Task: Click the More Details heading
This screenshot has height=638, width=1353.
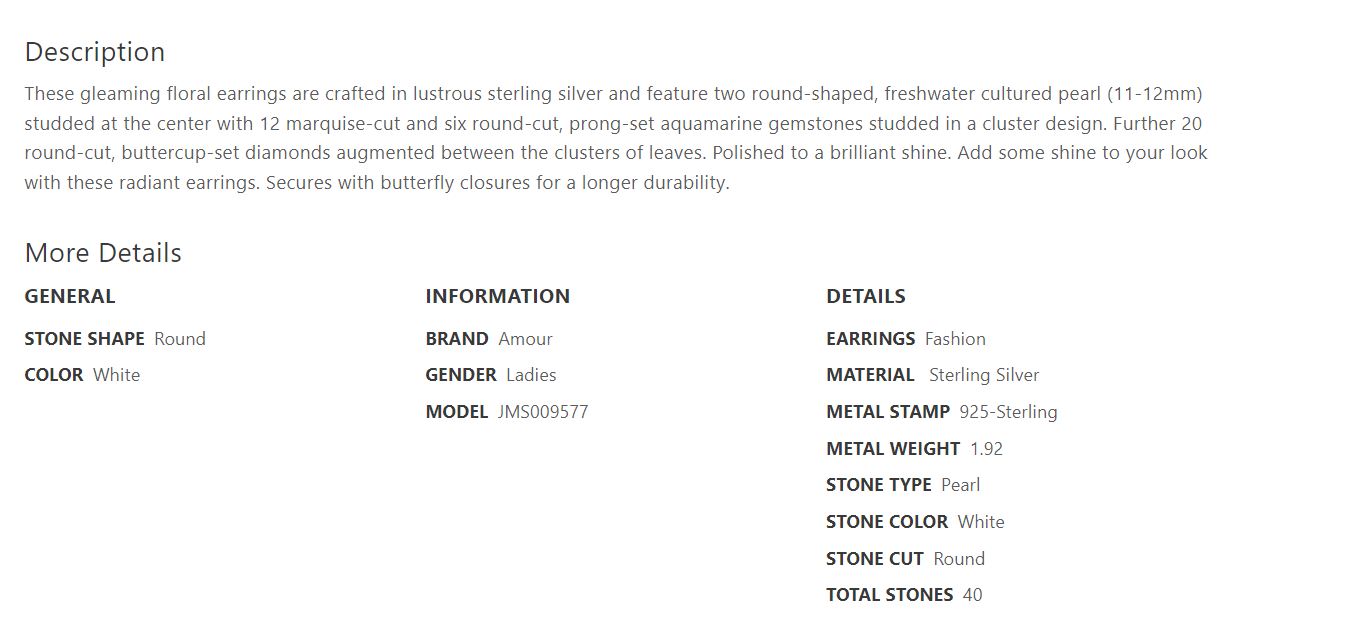Action: (x=103, y=253)
